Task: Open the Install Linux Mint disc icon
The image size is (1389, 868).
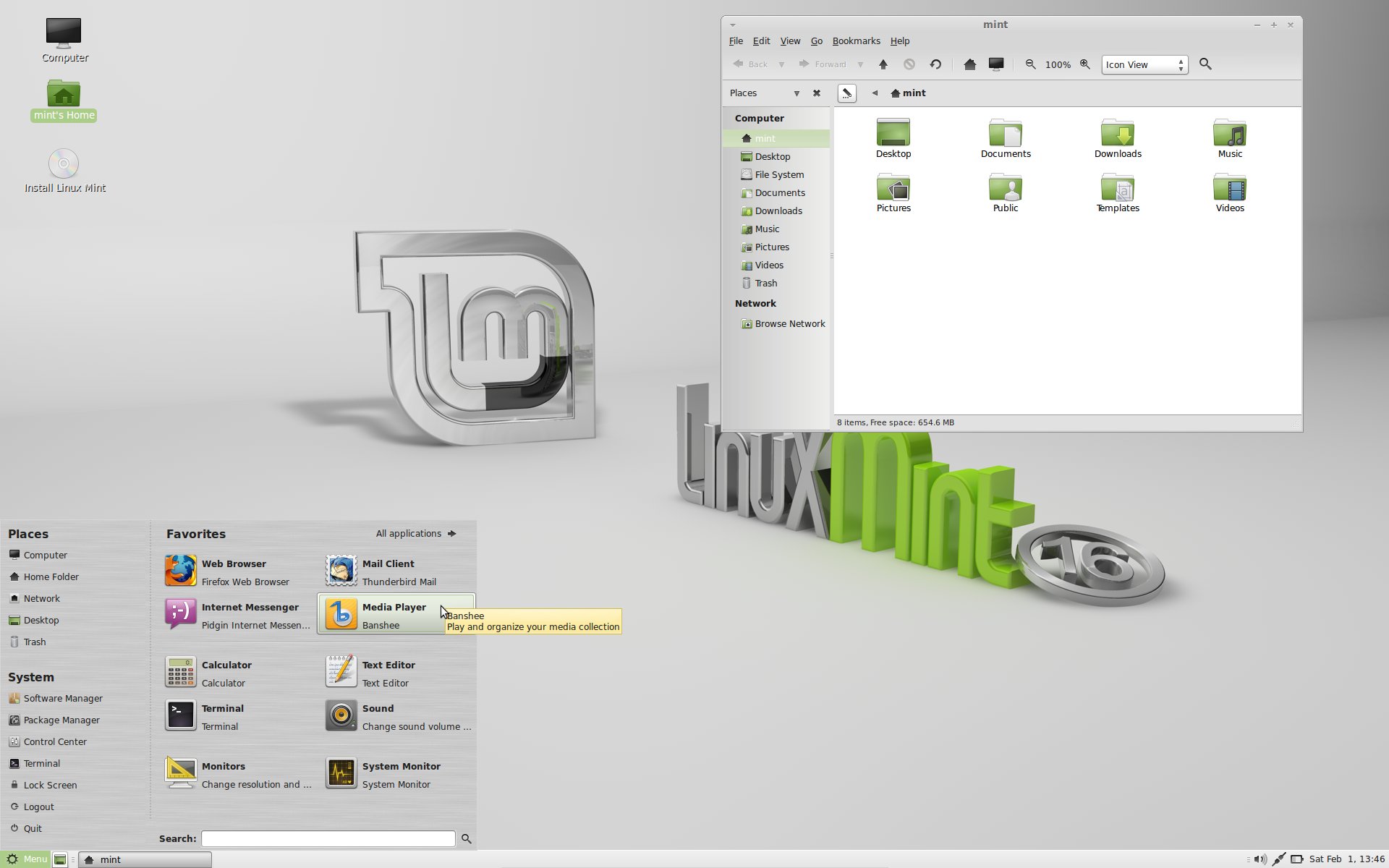Action: 64,171
